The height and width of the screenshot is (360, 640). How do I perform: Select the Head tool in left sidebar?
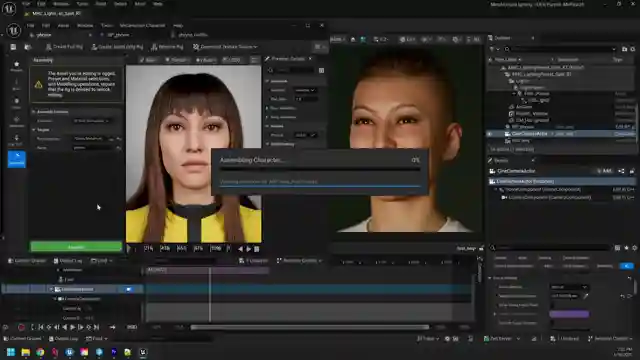pos(16,103)
